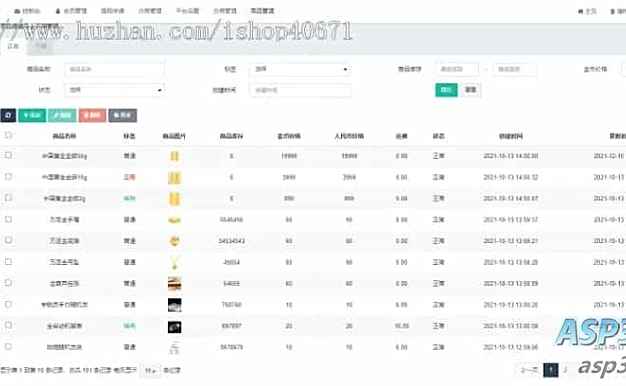Click the gray recycle bin button
Screen dimensions: 626x386
pyautogui.click(x=123, y=115)
